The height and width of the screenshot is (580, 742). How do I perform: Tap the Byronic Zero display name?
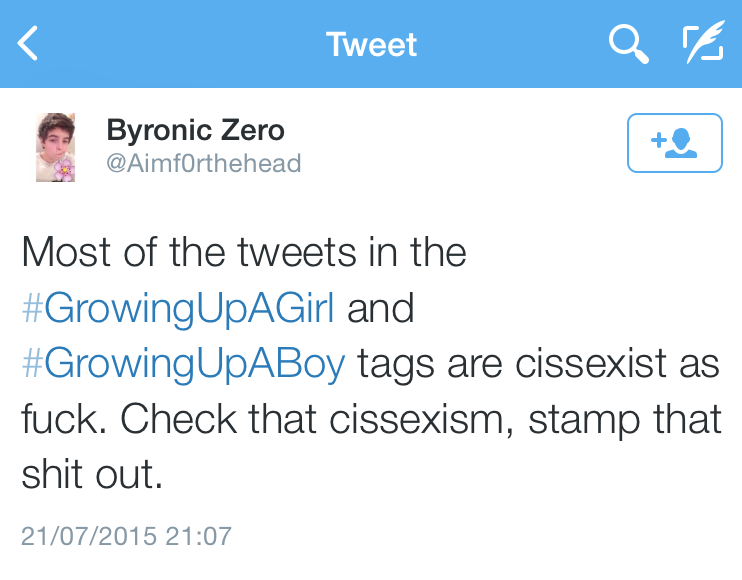195,130
